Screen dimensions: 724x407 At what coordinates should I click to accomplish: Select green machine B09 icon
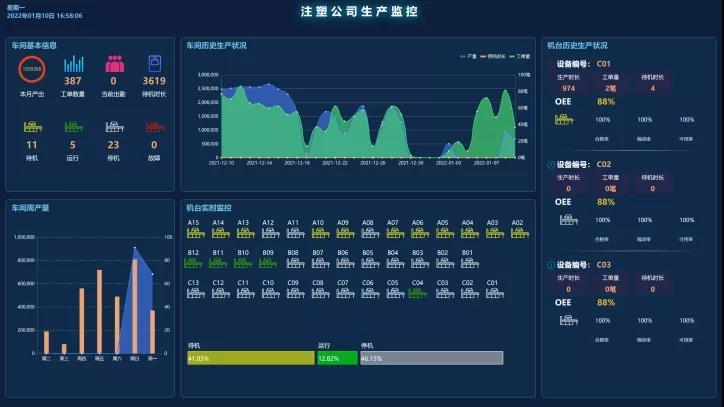pos(268,263)
